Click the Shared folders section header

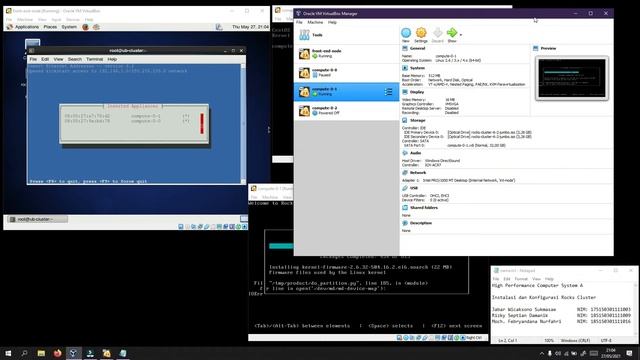pos(423,207)
